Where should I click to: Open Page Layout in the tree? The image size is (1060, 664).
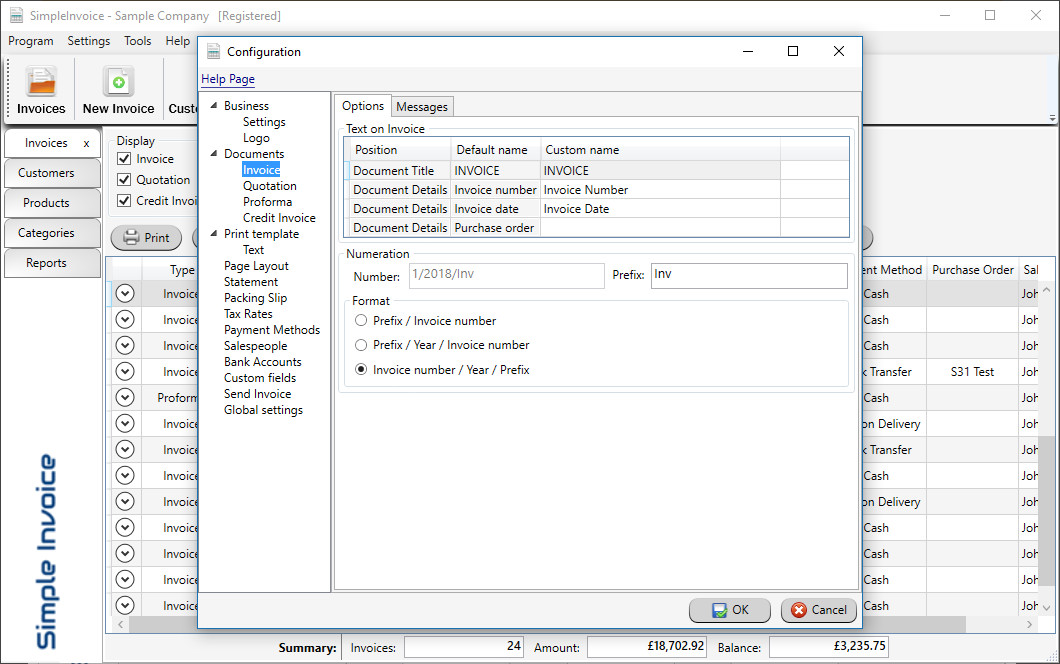pyautogui.click(x=256, y=266)
